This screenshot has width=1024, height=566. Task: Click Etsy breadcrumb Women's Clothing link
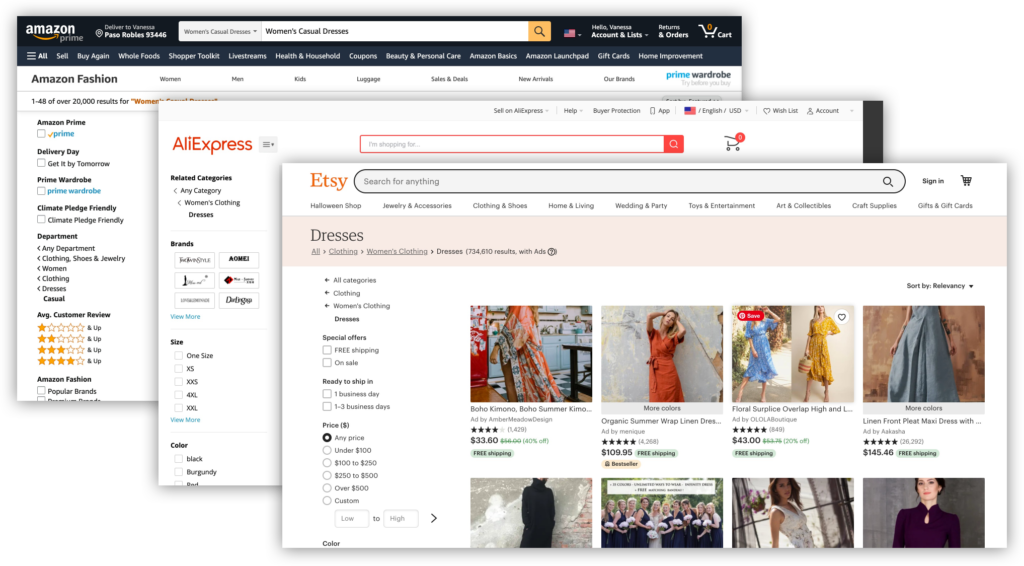point(396,251)
